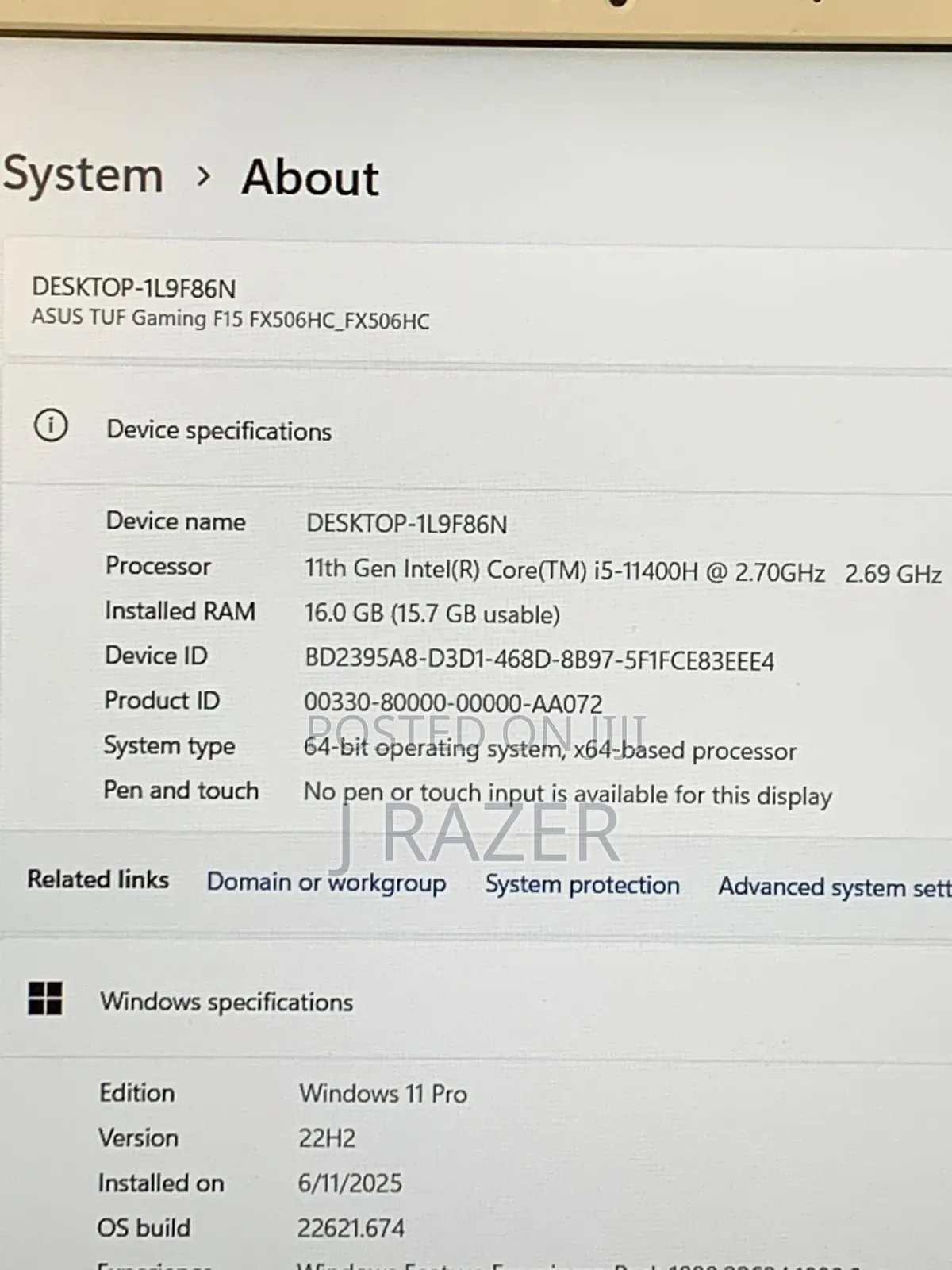
Task: Click the breadcrumb chevron after System
Action: (203, 176)
